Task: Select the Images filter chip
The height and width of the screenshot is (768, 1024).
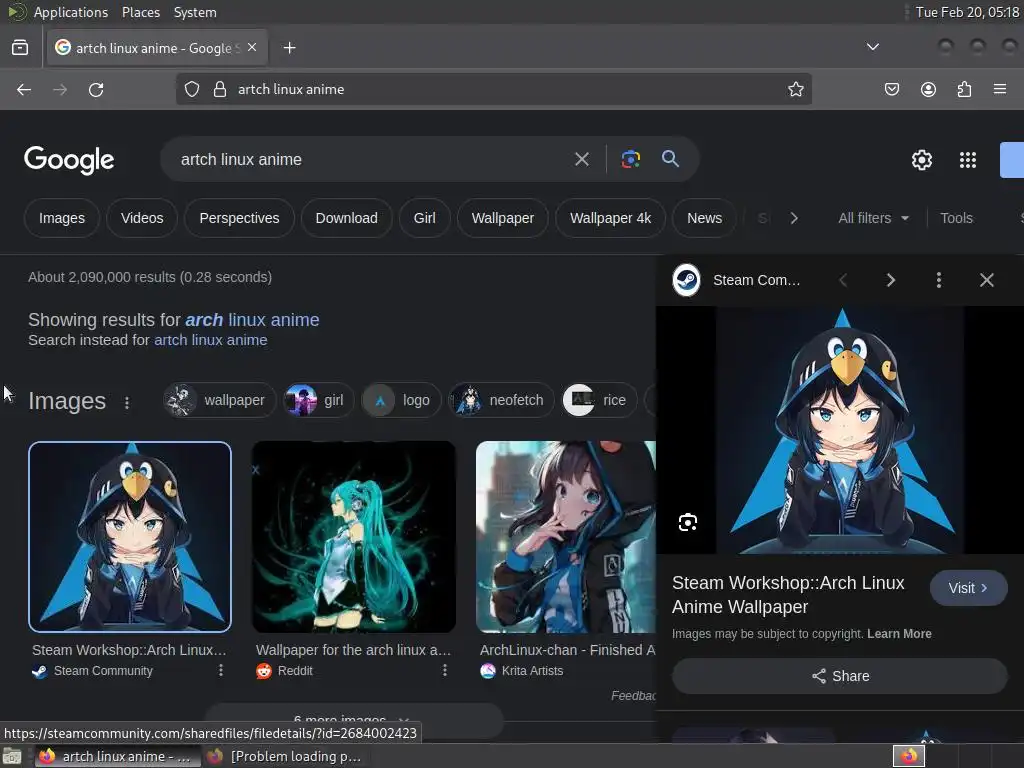Action: click(x=62, y=218)
